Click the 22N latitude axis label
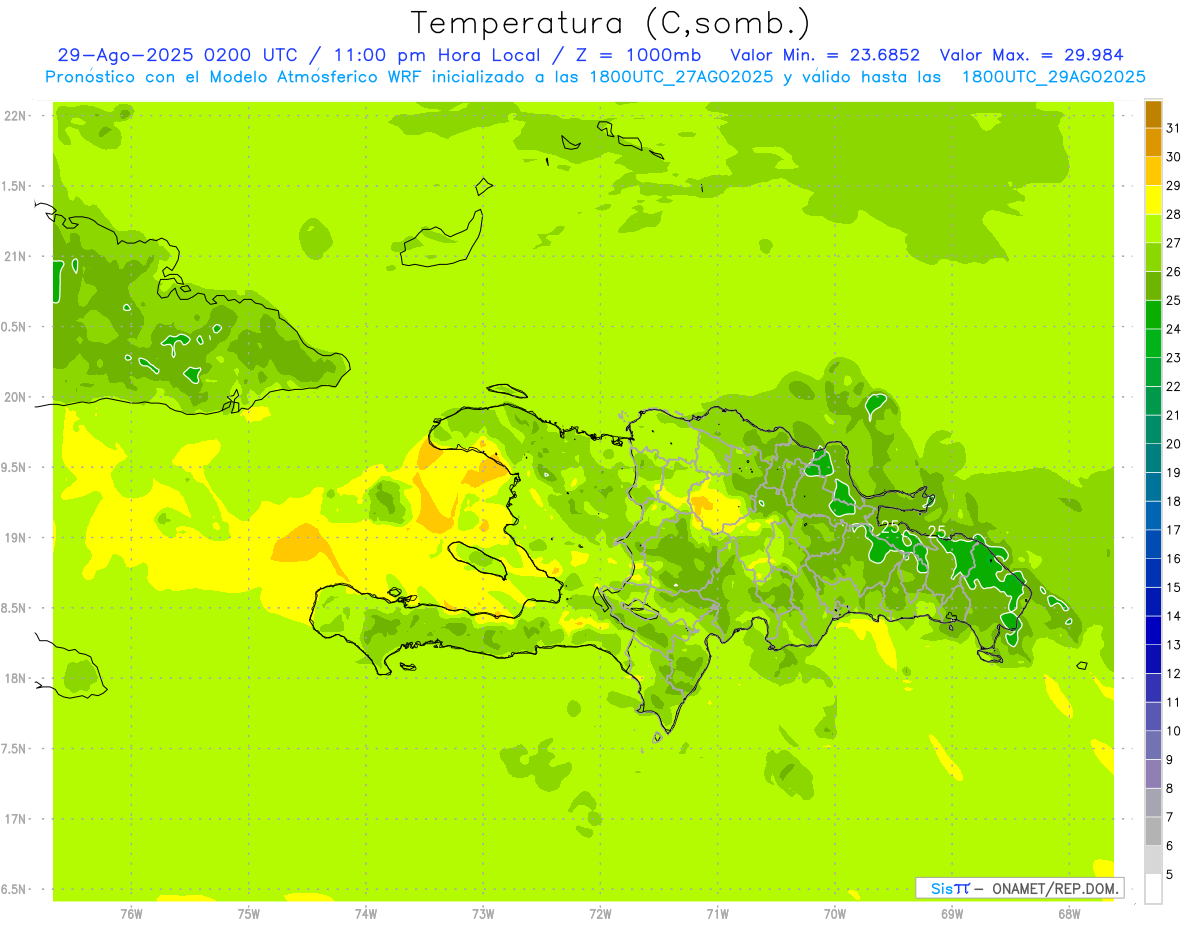Screen dimensions: 1200x927 click(x=16, y=116)
